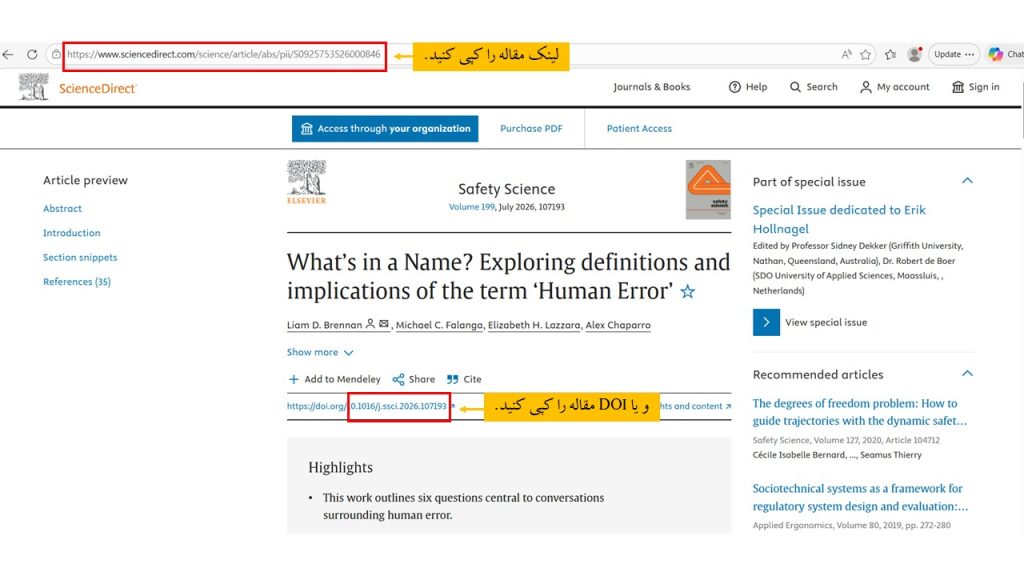Click author person icon after Liam D. Brennan
The image size is (1024, 576).
370,324
